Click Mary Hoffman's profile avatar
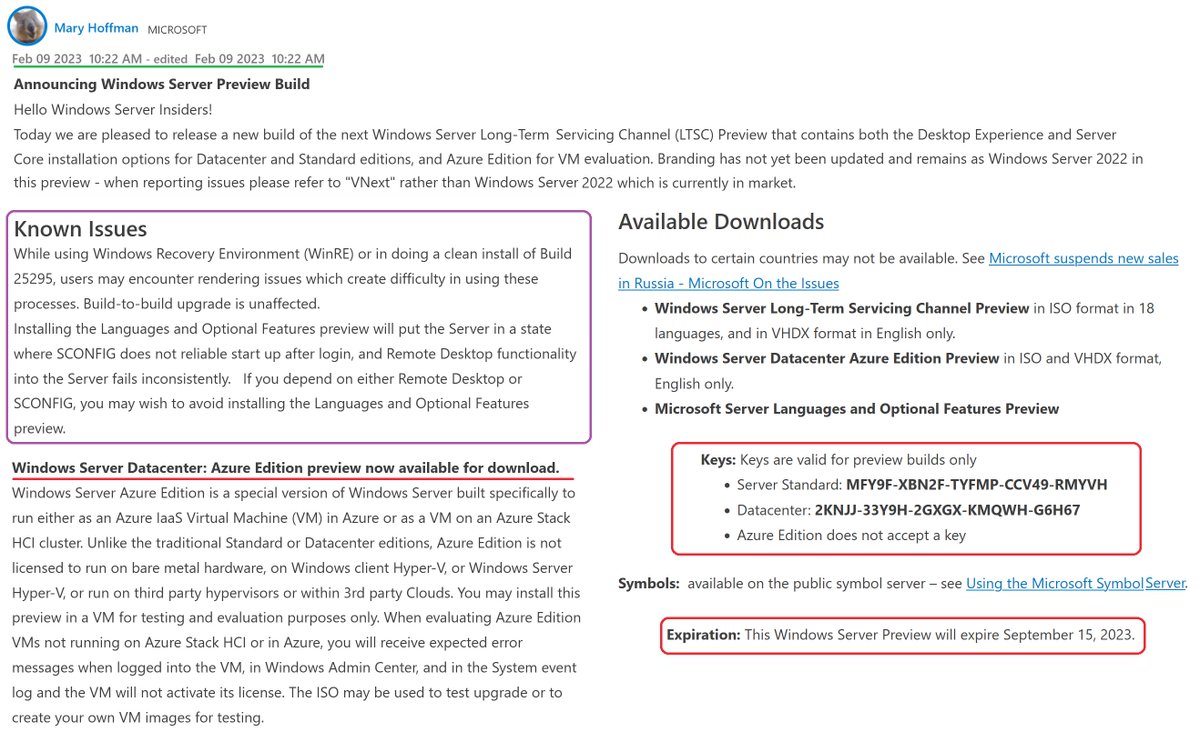The width and height of the screenshot is (1200, 742). coord(27,27)
